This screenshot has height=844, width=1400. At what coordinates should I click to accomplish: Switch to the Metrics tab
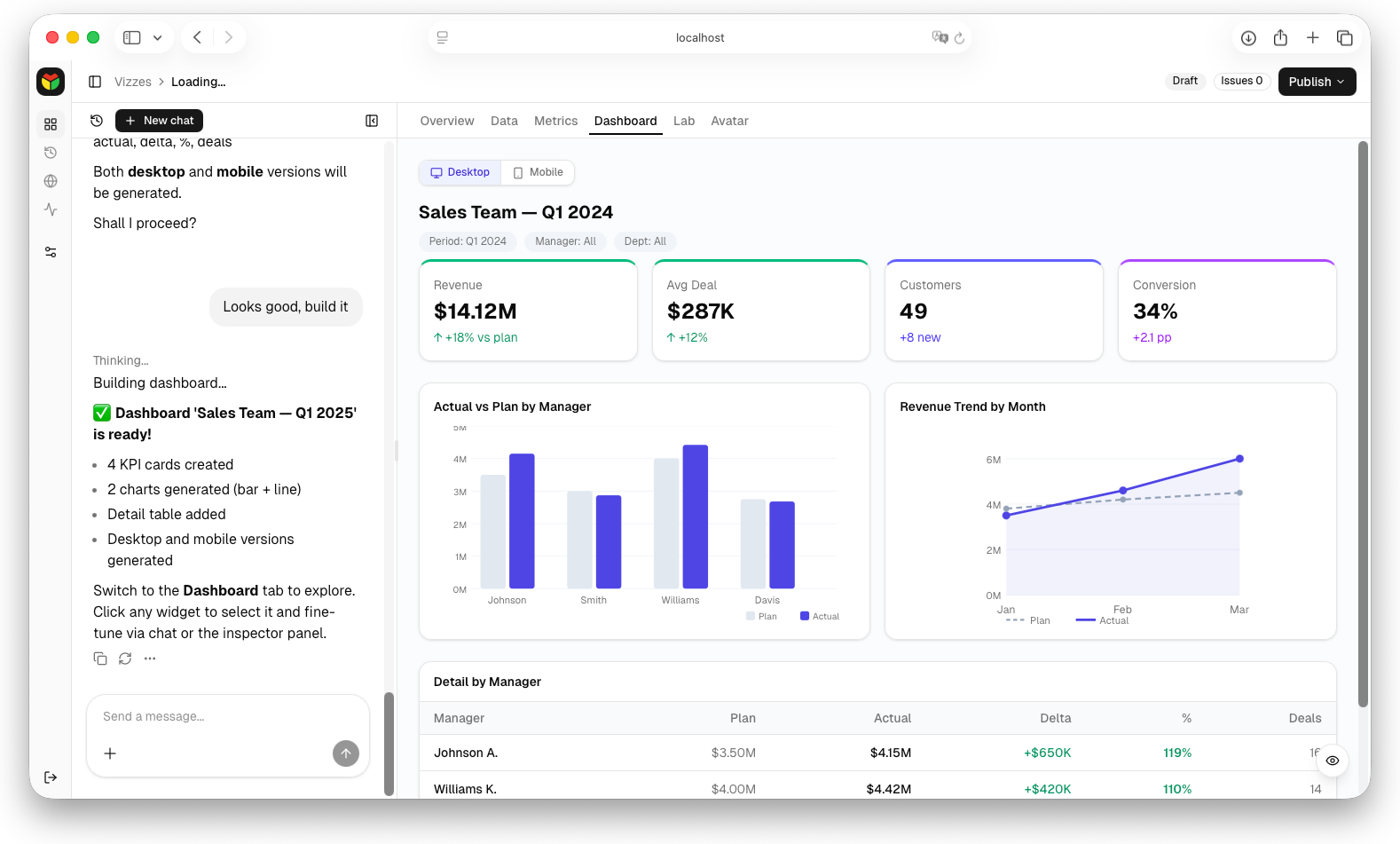point(555,121)
